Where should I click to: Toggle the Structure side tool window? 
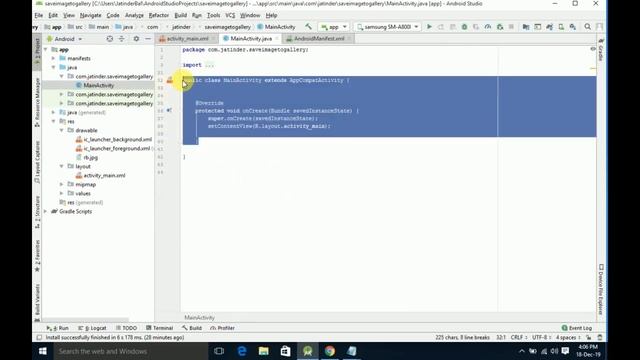point(37,211)
